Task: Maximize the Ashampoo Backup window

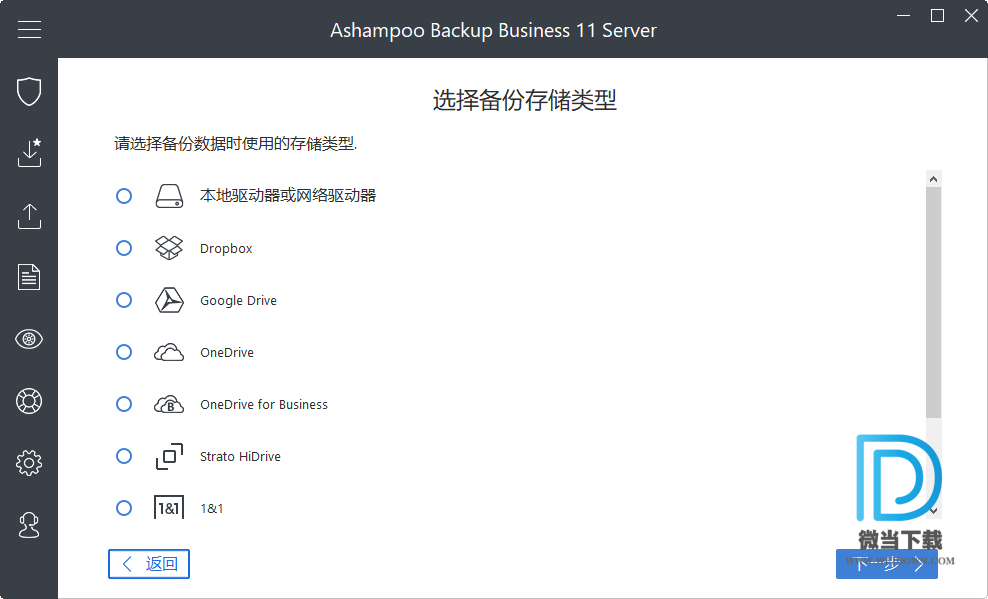Action: point(938,16)
